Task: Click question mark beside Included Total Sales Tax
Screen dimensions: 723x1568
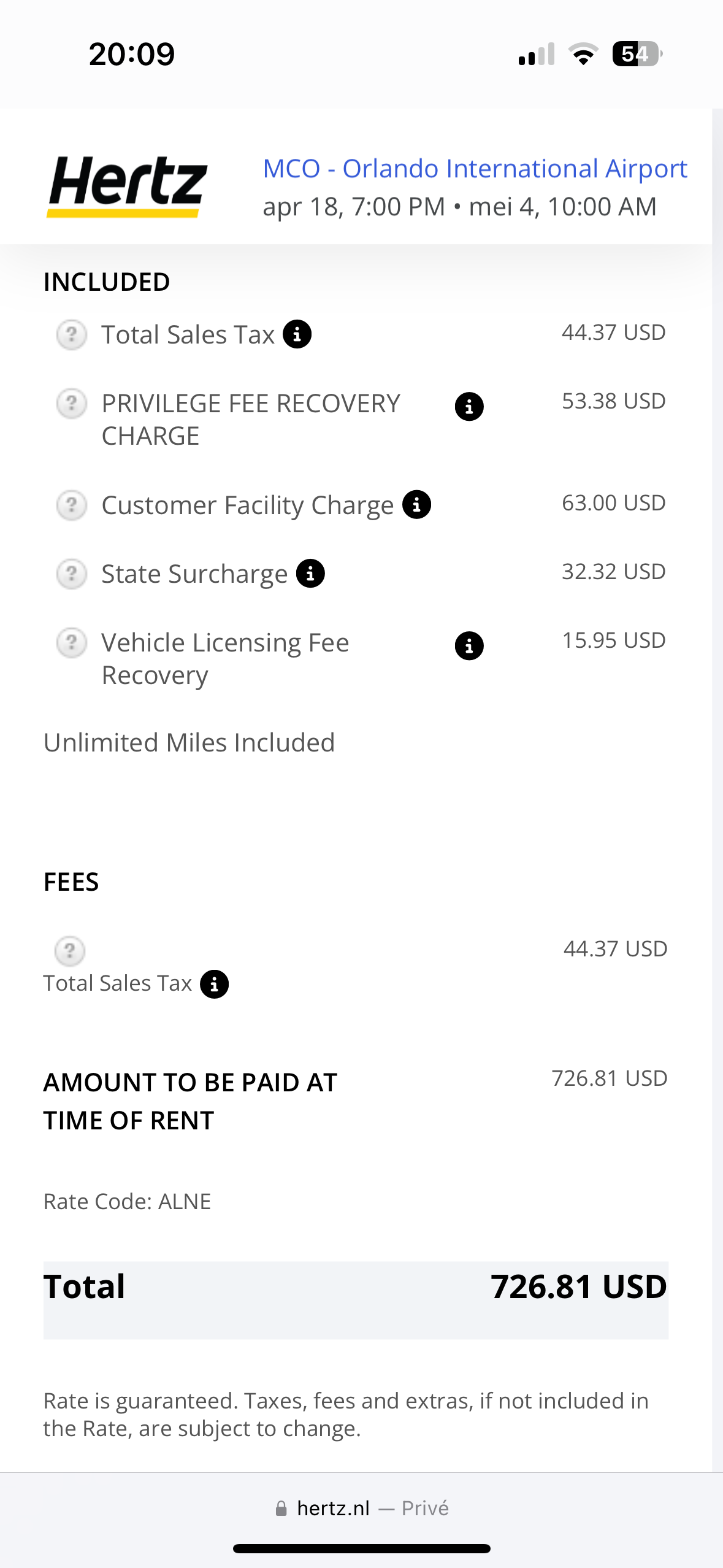Action: (x=72, y=335)
